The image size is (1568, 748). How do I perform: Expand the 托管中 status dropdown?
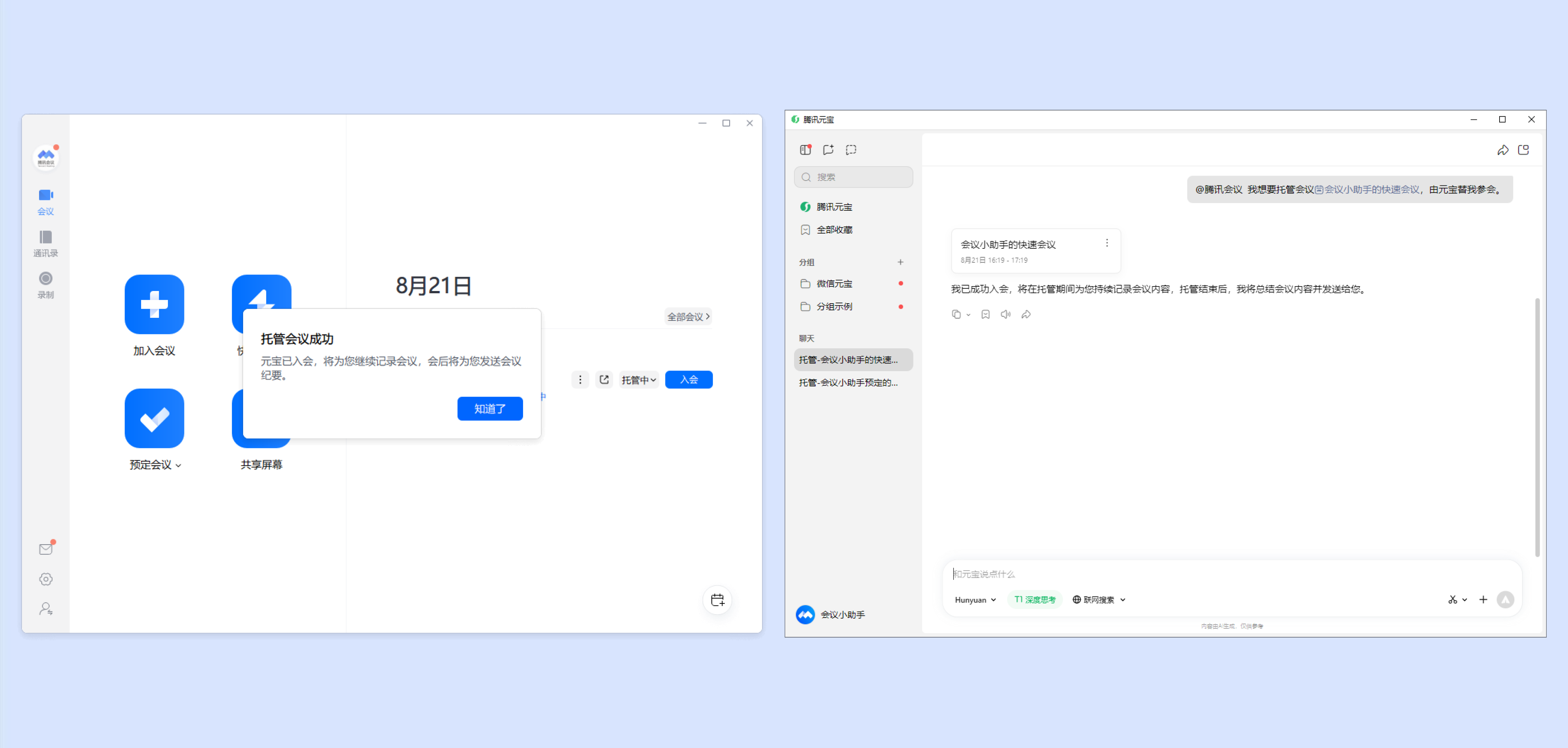[638, 379]
